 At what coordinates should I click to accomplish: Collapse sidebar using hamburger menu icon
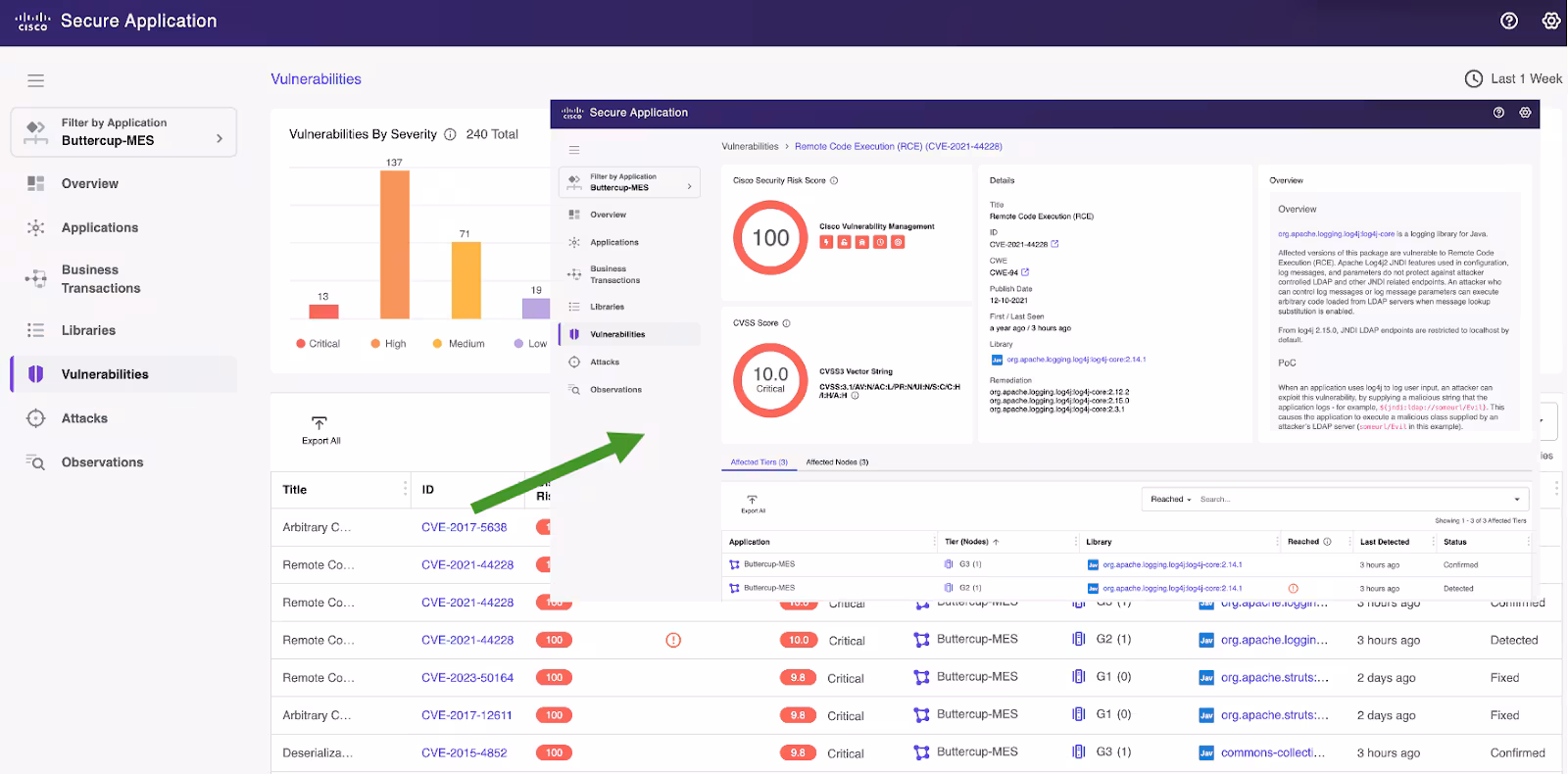click(x=36, y=80)
